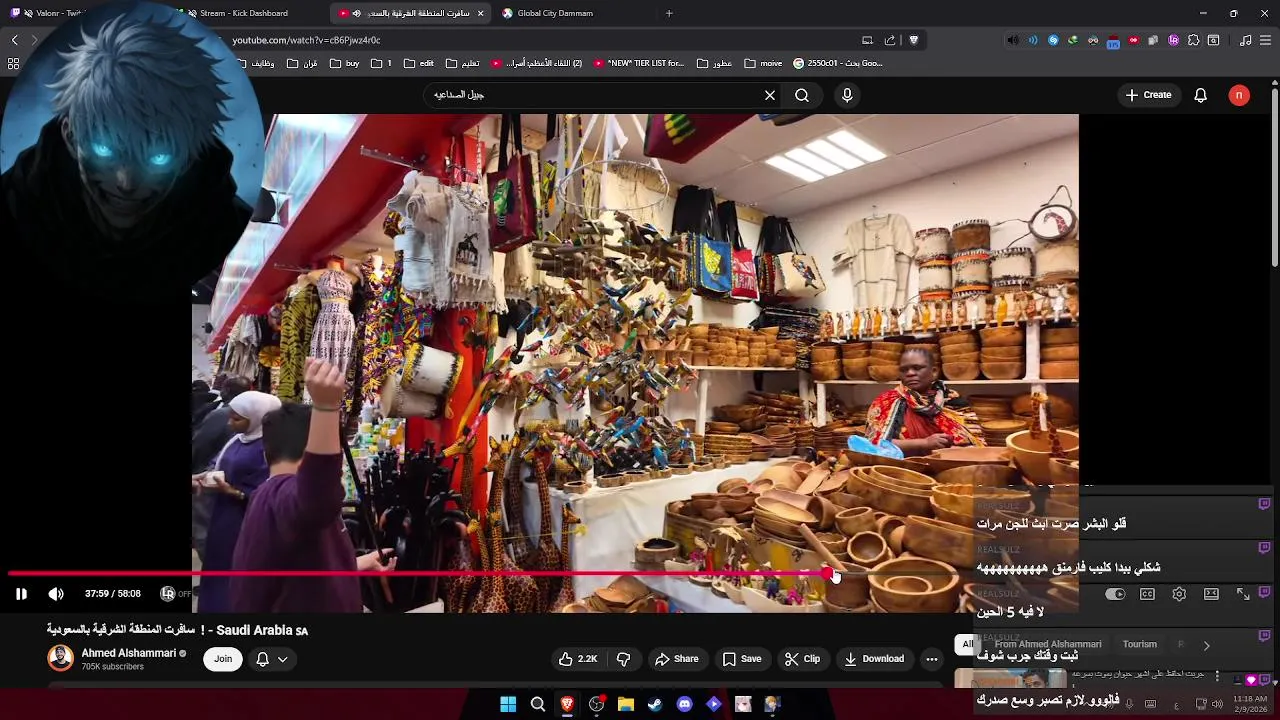Viewport: 1280px width, 720px height.
Task: Open a new browser tab
Action: [x=669, y=13]
